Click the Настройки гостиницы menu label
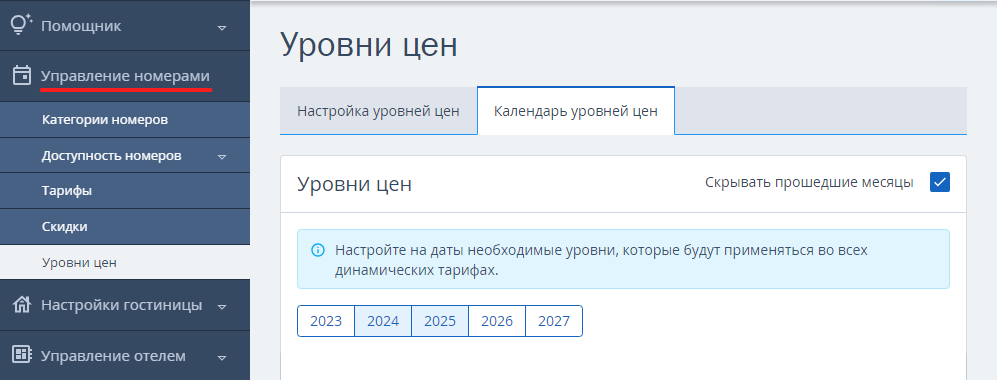Screen dimensions: 997x380 (121, 305)
